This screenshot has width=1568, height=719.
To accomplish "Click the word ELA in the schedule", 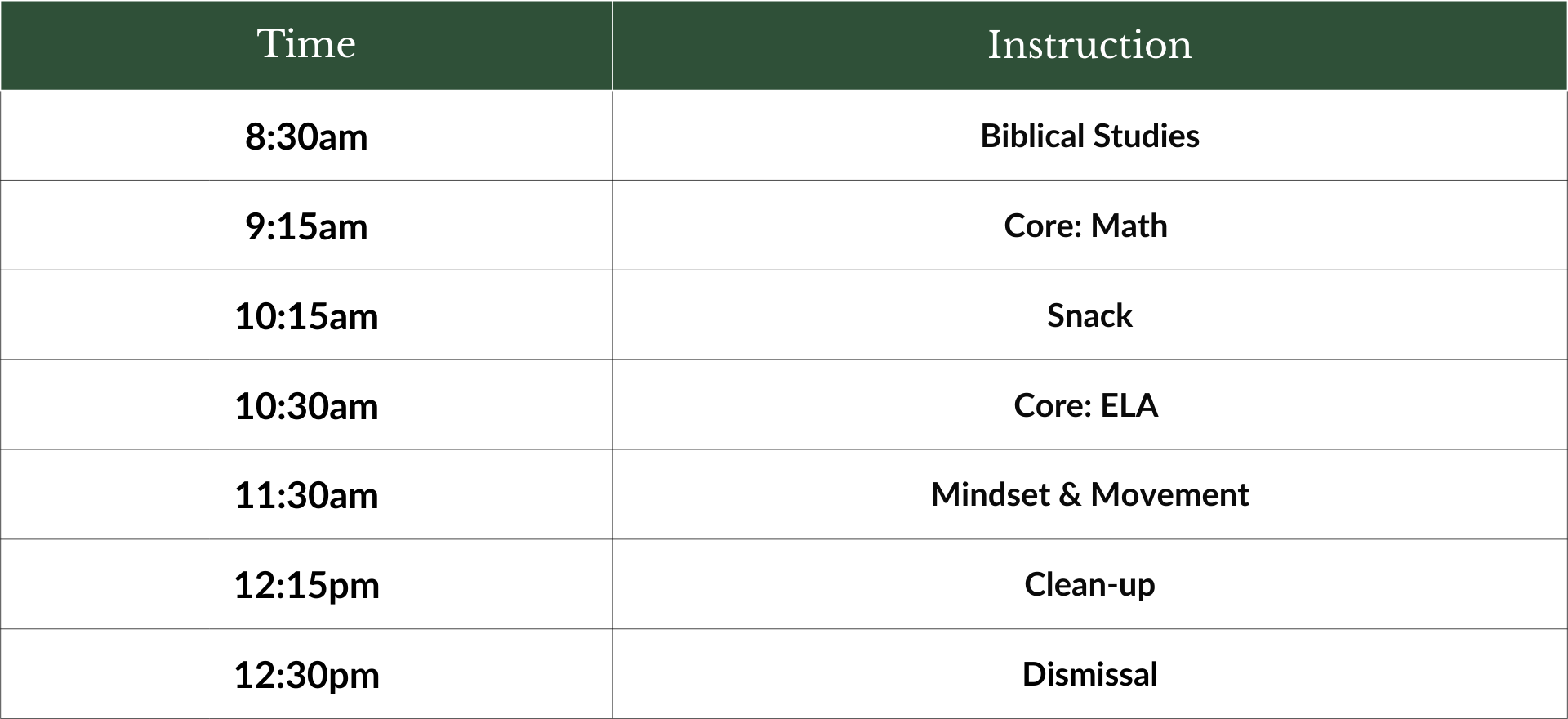I will point(1129,405).
